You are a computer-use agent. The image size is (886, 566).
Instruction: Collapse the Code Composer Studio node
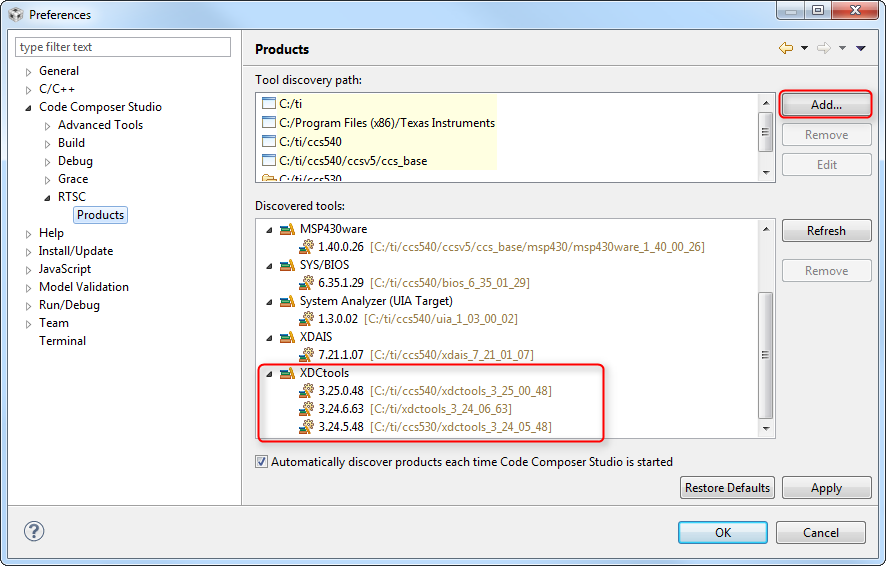point(28,107)
